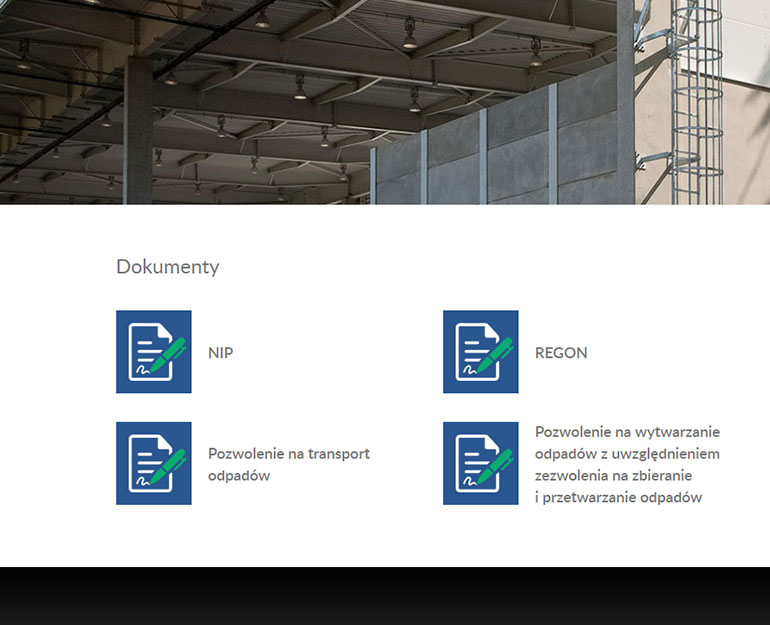Open the REGON document icon
770x625 pixels.
[x=481, y=352]
